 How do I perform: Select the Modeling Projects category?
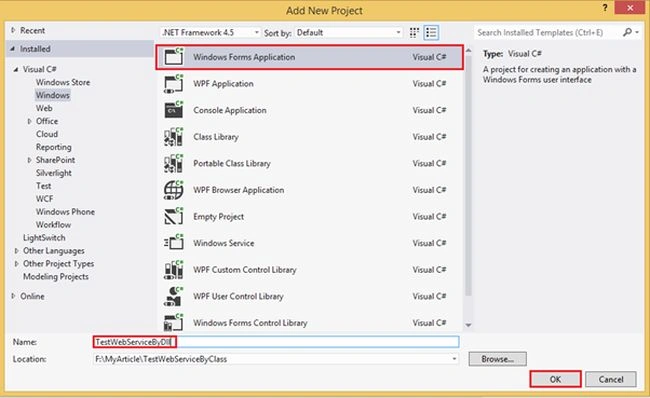click(x=56, y=277)
